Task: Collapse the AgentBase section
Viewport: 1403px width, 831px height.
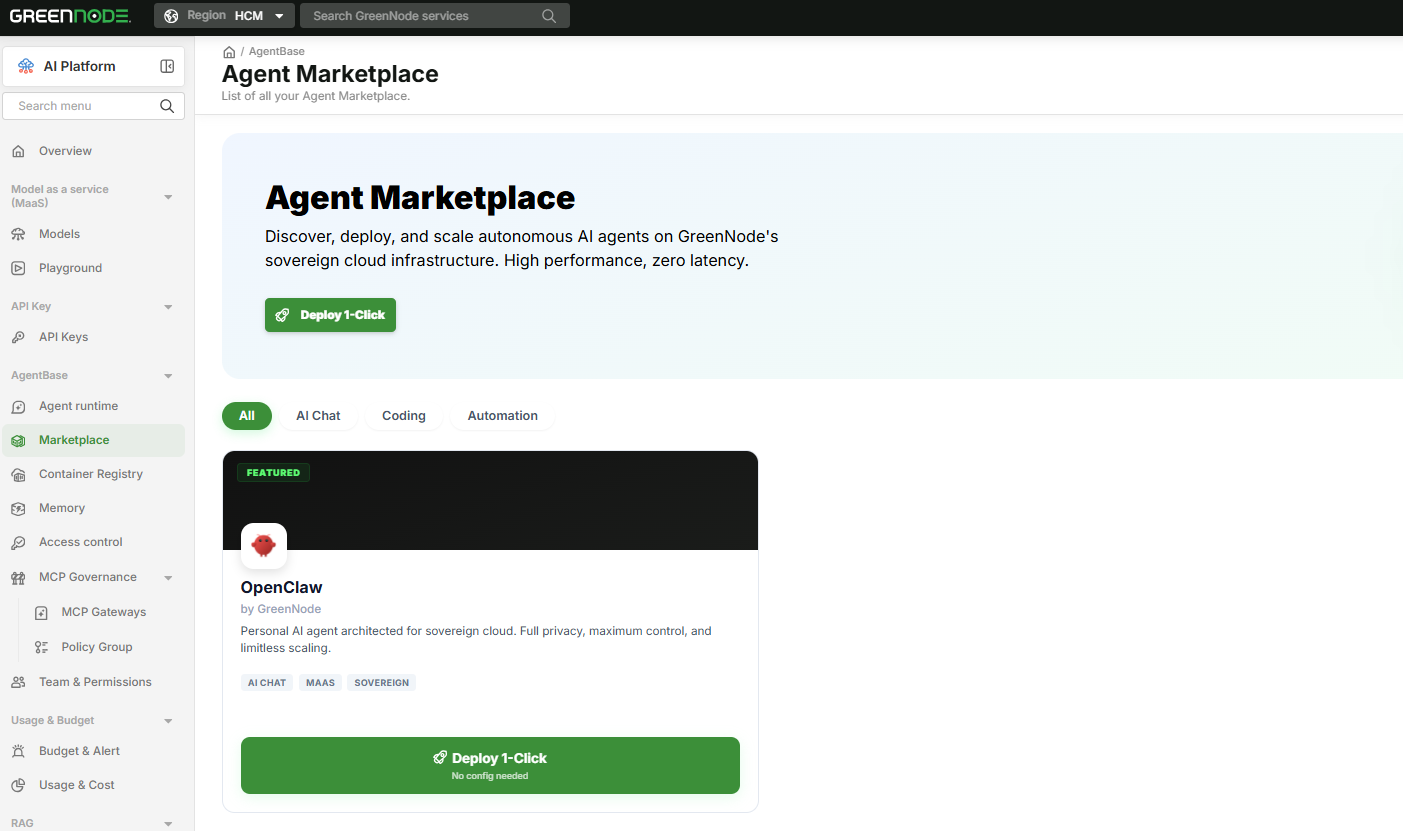Action: coord(168,376)
